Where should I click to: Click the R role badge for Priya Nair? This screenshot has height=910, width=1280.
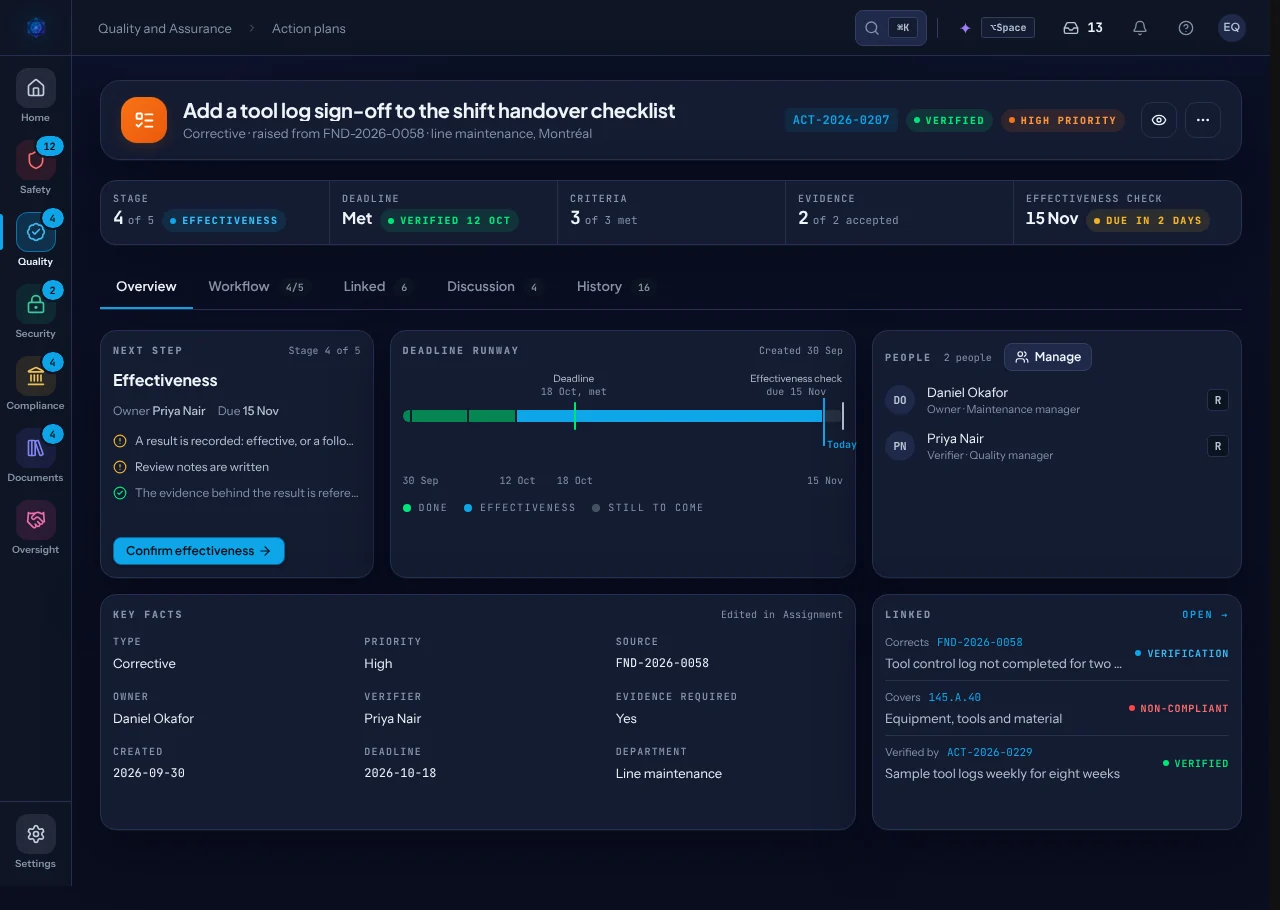1218,446
